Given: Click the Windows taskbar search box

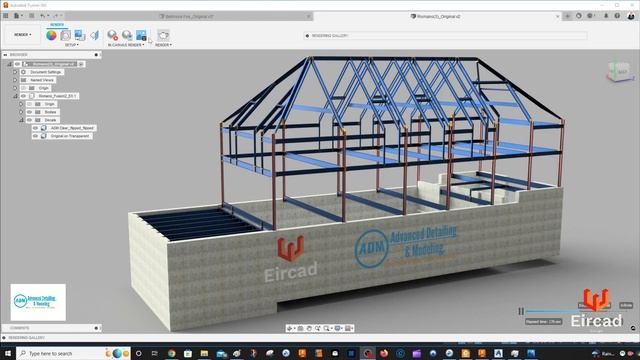Looking at the screenshot, I should [x=73, y=353].
